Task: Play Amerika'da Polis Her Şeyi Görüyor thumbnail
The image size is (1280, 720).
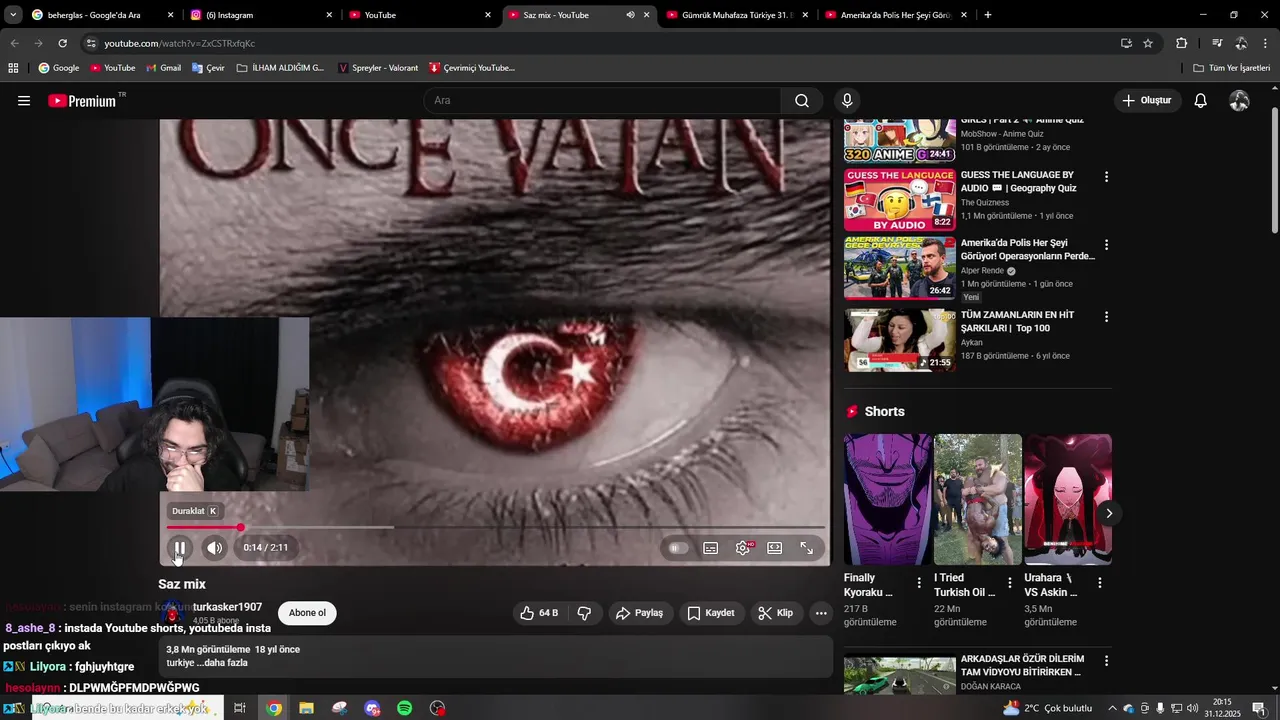Action: click(x=900, y=268)
